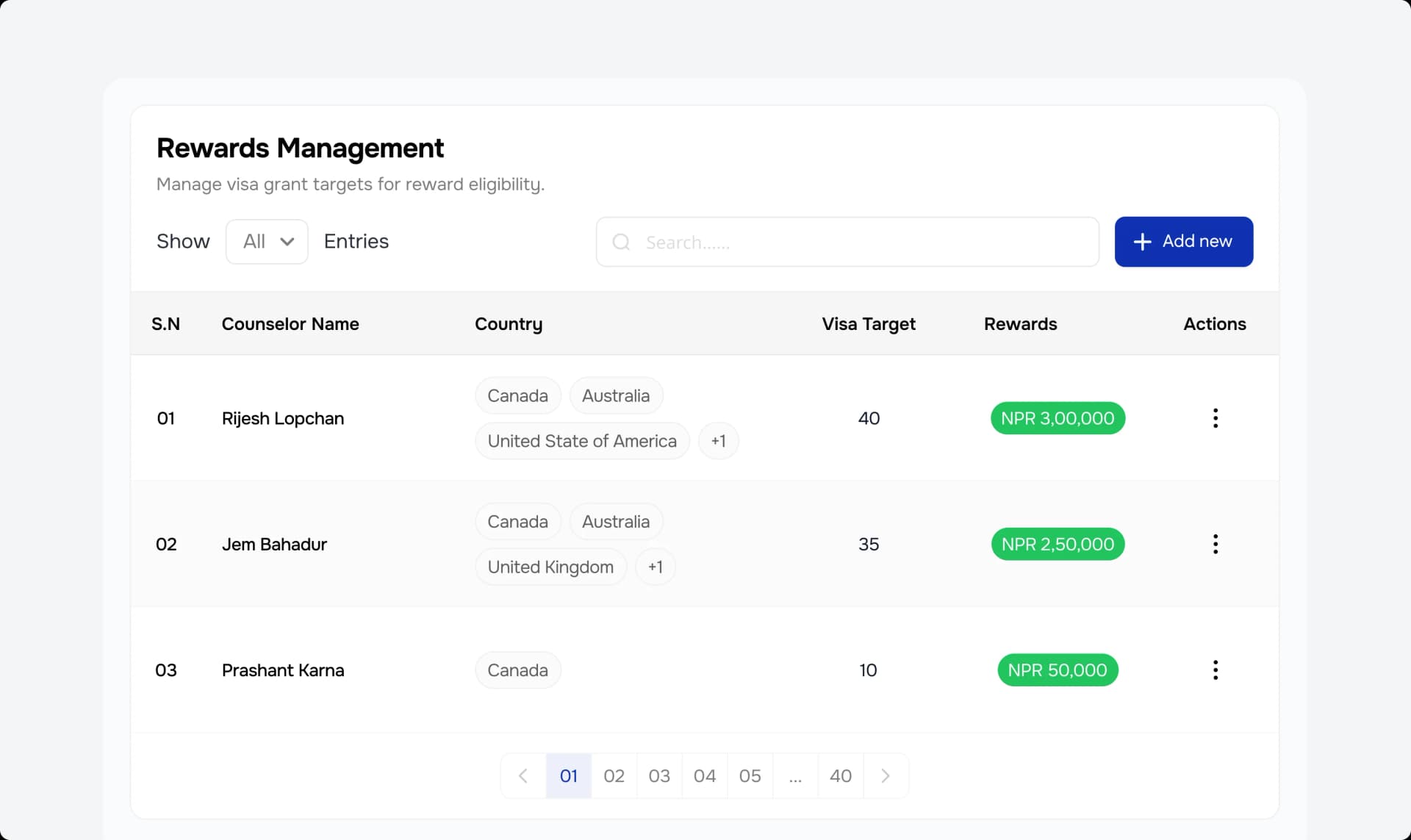The width and height of the screenshot is (1411, 840).
Task: Click the chevron on the Show selector
Action: [x=287, y=241]
